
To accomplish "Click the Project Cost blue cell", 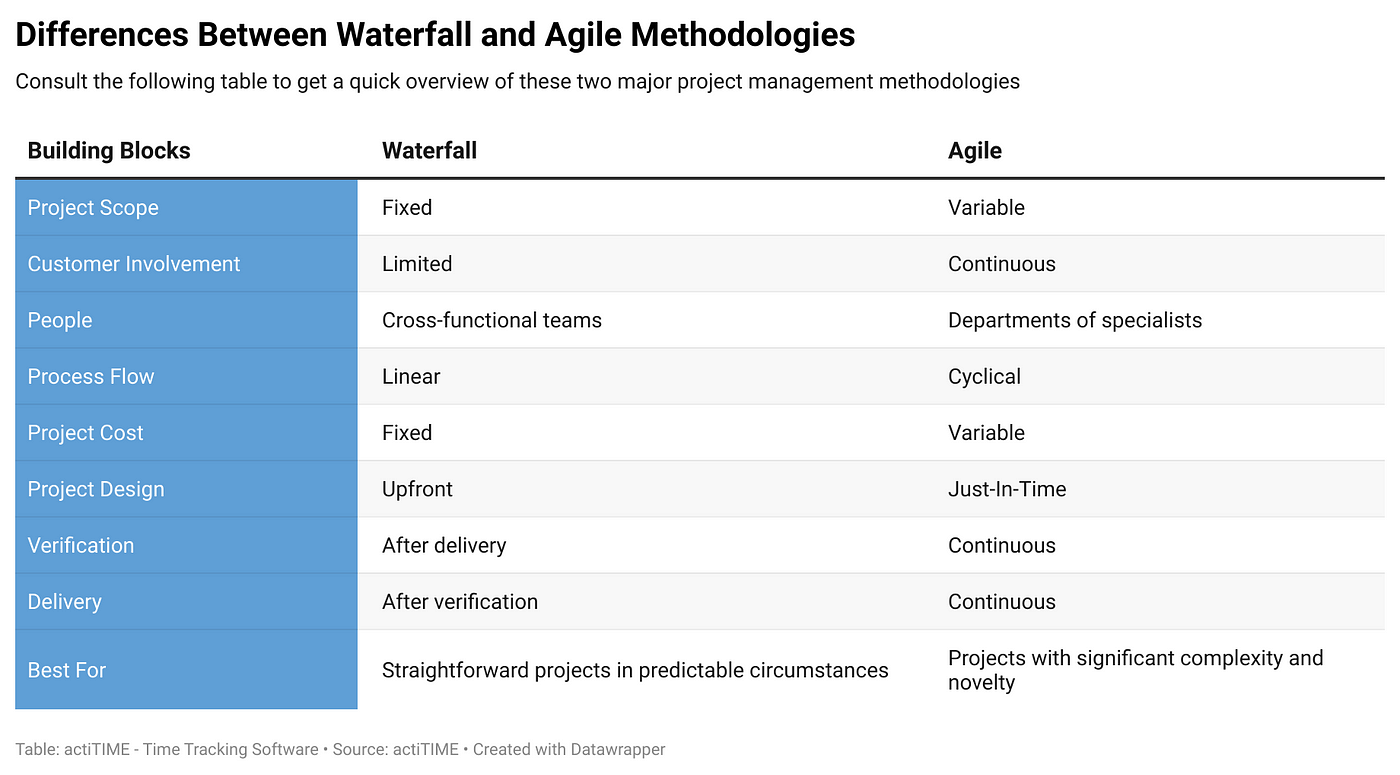I will coord(186,433).
